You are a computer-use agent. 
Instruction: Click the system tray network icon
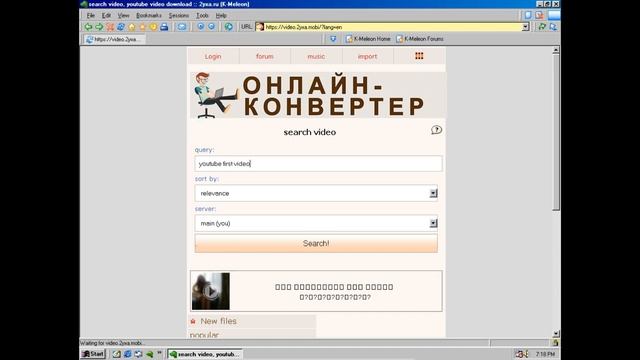(x=520, y=354)
